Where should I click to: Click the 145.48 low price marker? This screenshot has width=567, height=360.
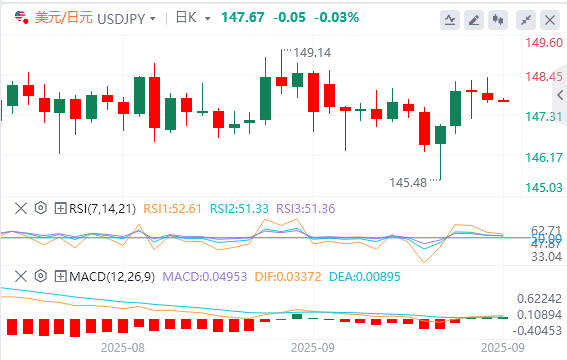click(408, 183)
